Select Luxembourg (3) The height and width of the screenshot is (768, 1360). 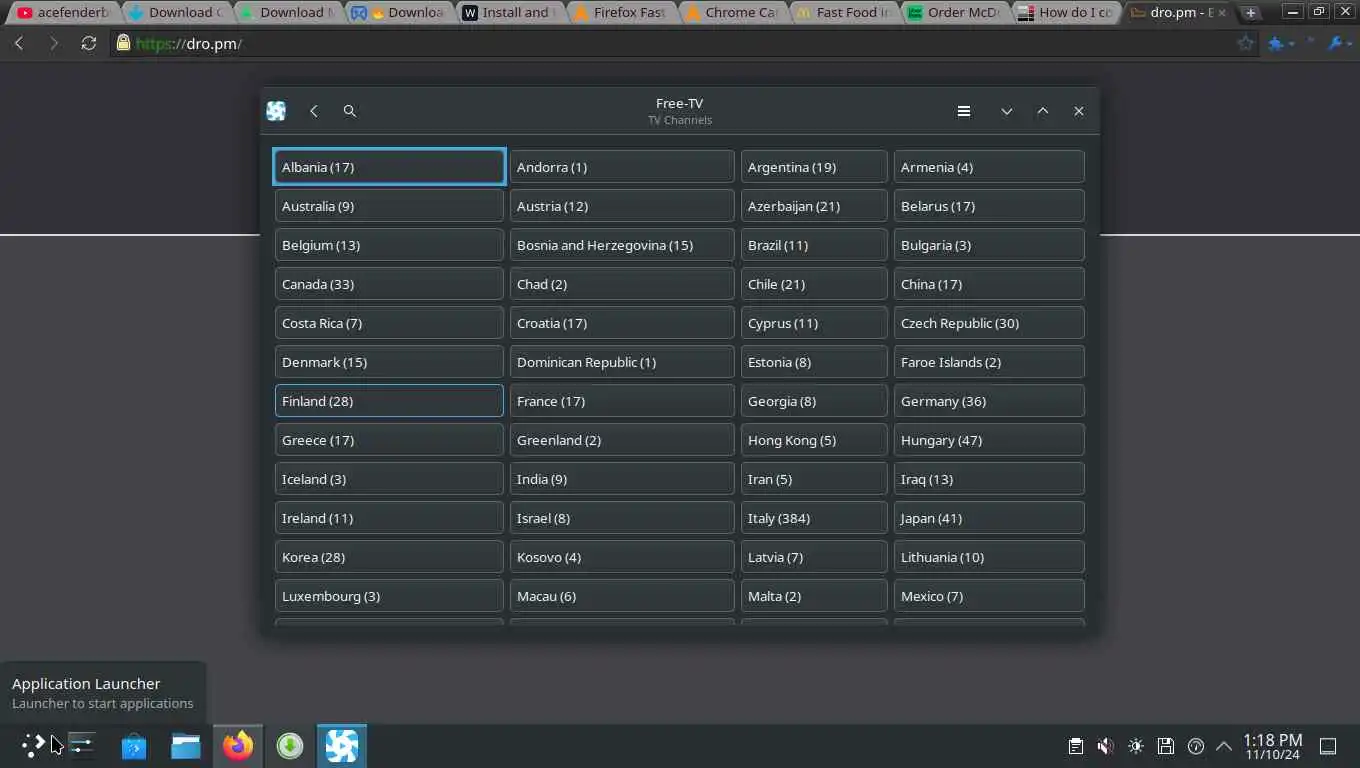(x=389, y=596)
